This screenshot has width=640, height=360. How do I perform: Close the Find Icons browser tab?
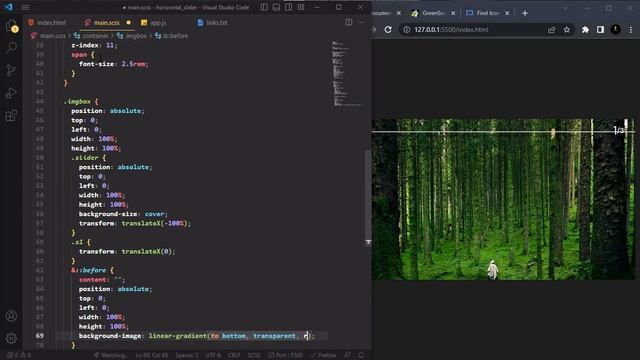coord(507,13)
